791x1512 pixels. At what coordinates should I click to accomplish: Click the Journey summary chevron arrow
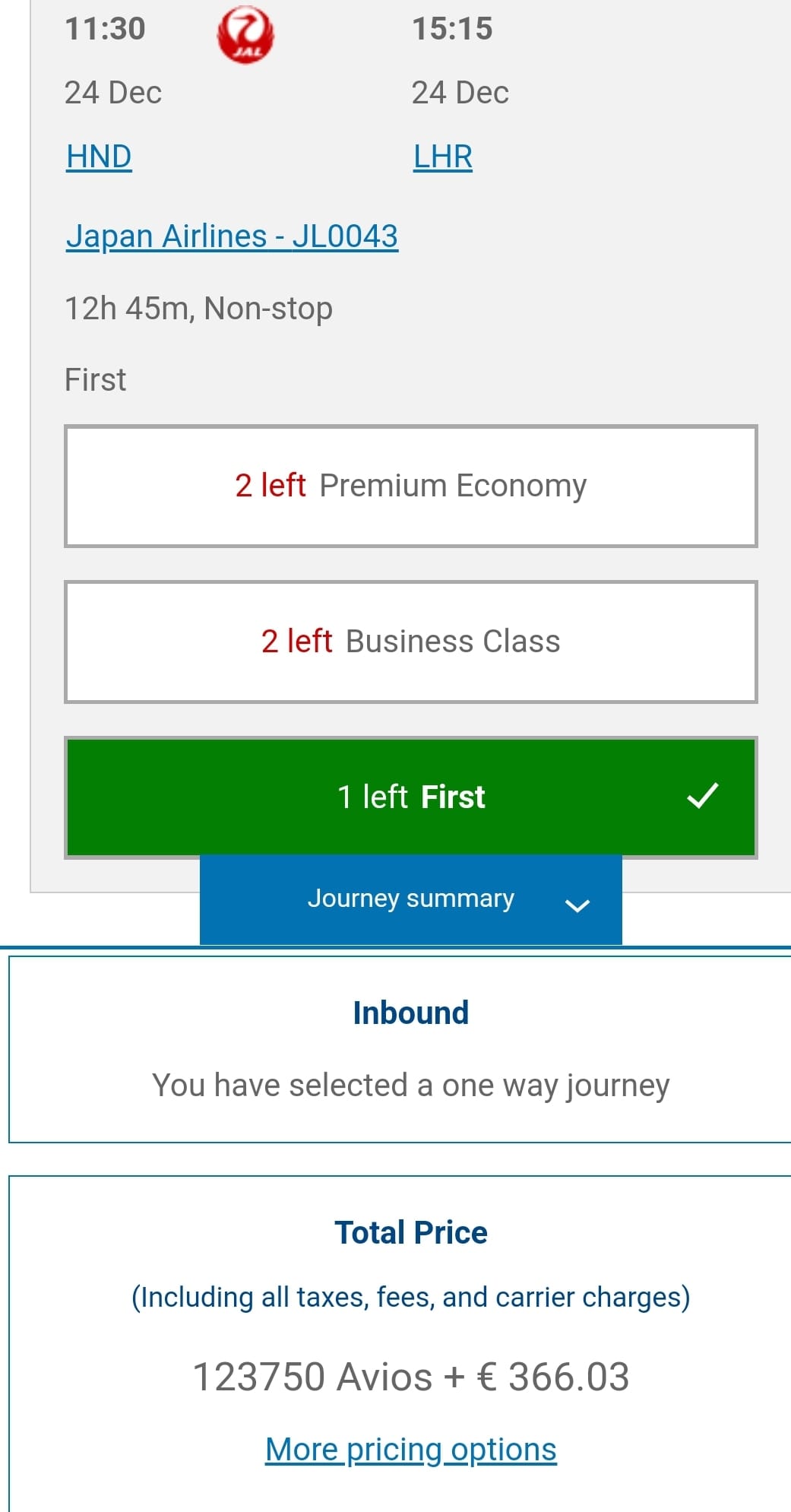pyautogui.click(x=577, y=905)
